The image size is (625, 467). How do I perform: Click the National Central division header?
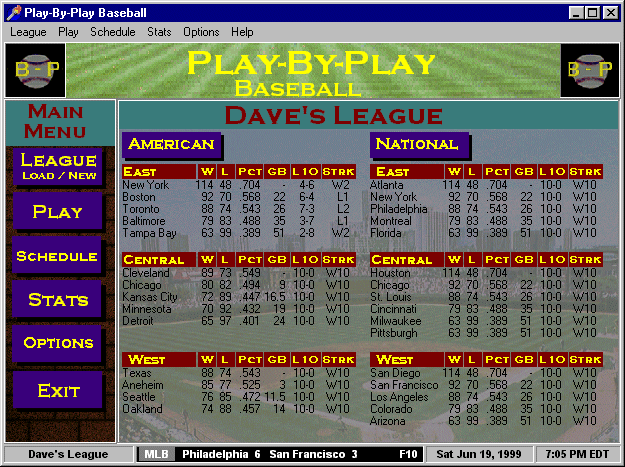407,260
